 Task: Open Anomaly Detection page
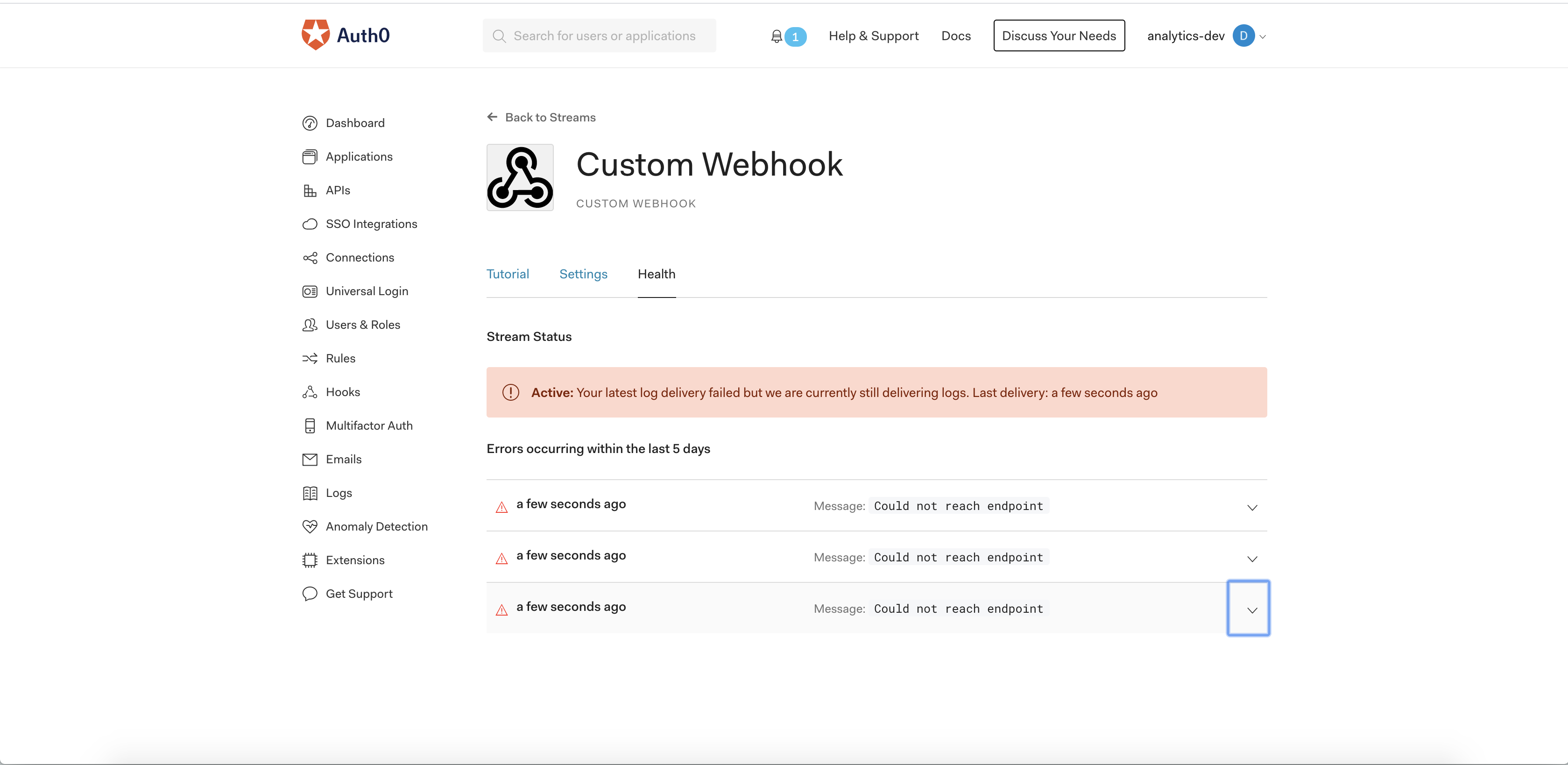(x=376, y=526)
